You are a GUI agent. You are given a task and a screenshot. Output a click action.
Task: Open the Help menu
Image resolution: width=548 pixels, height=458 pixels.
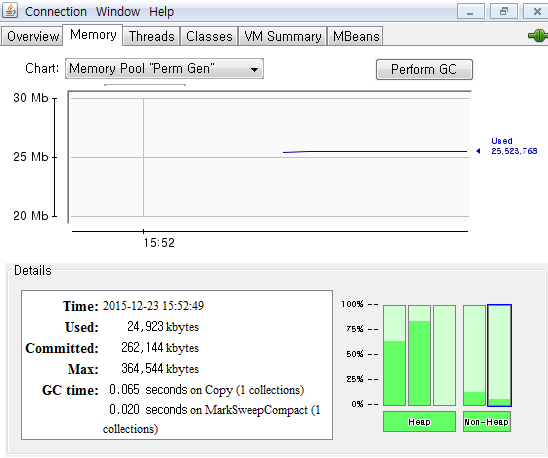(x=161, y=12)
